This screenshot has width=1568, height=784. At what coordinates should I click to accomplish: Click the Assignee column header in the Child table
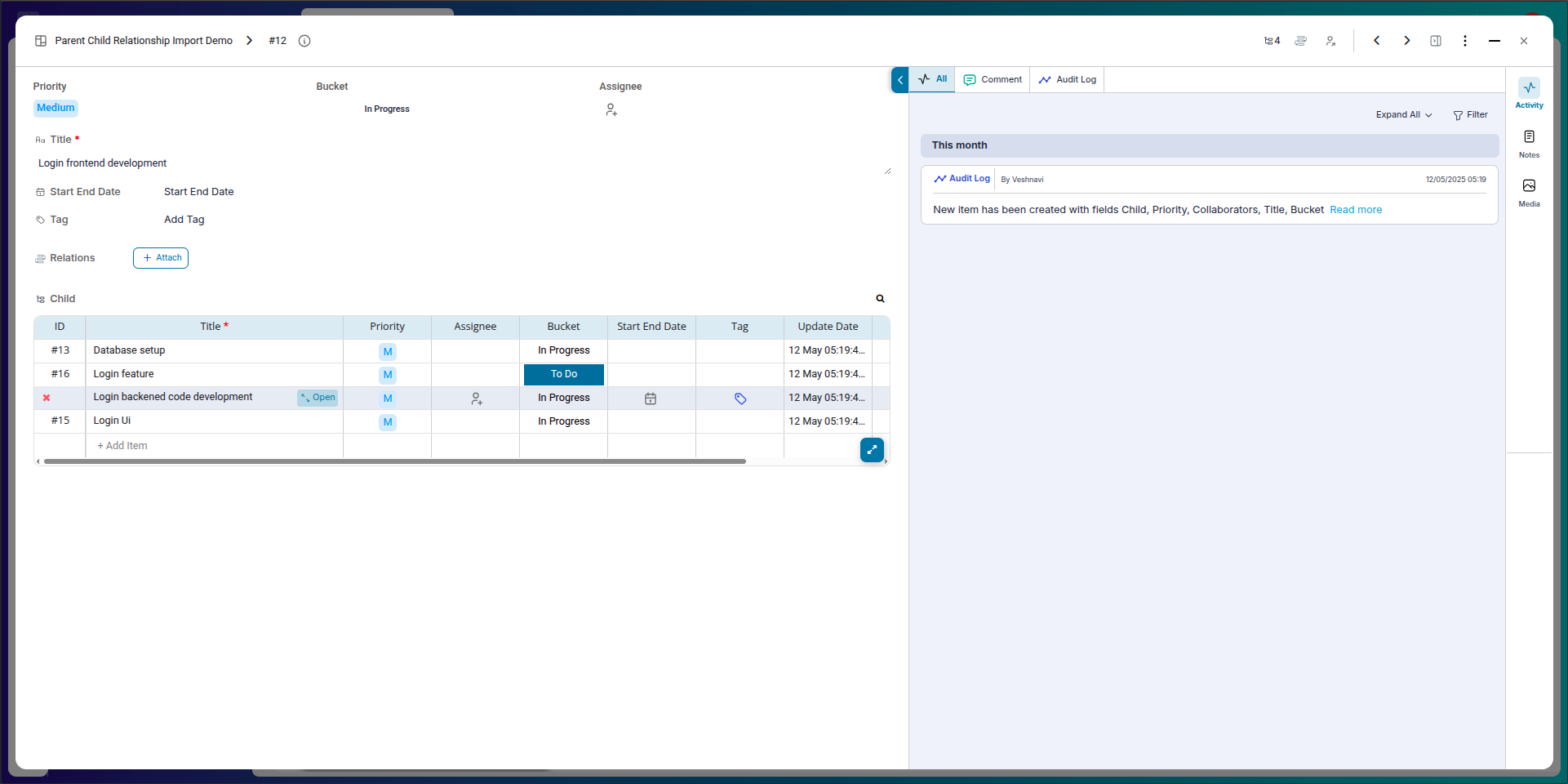tap(475, 327)
